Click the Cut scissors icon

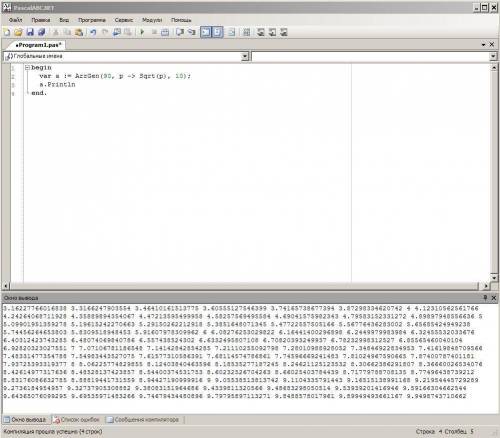click(x=56, y=32)
